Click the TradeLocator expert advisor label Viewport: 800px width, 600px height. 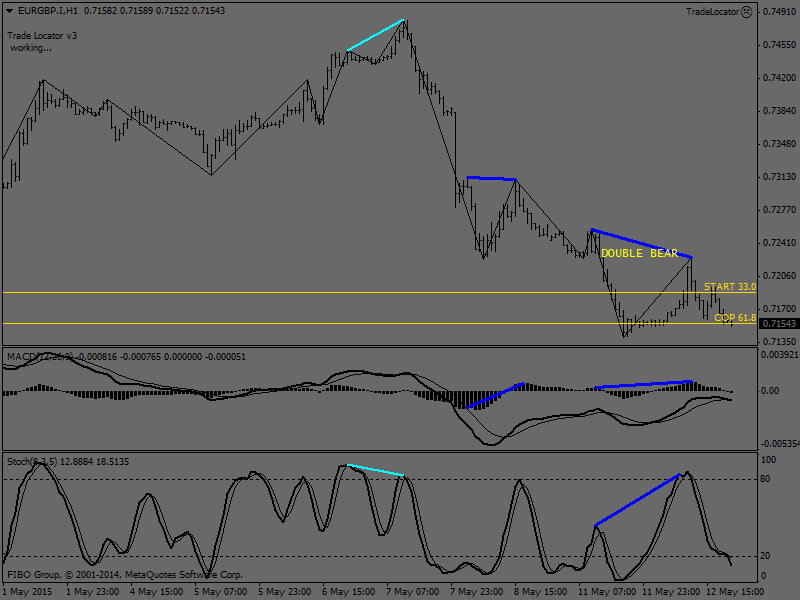pos(712,12)
